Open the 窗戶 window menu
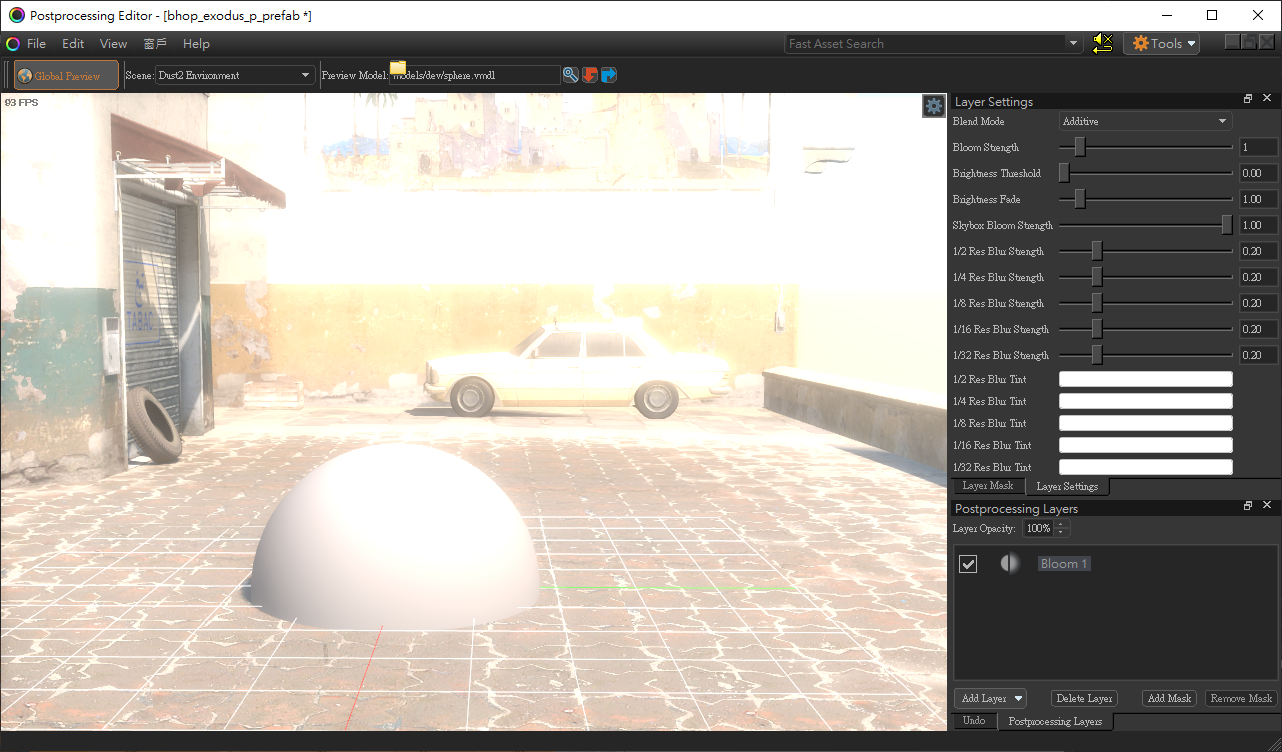 (x=155, y=44)
